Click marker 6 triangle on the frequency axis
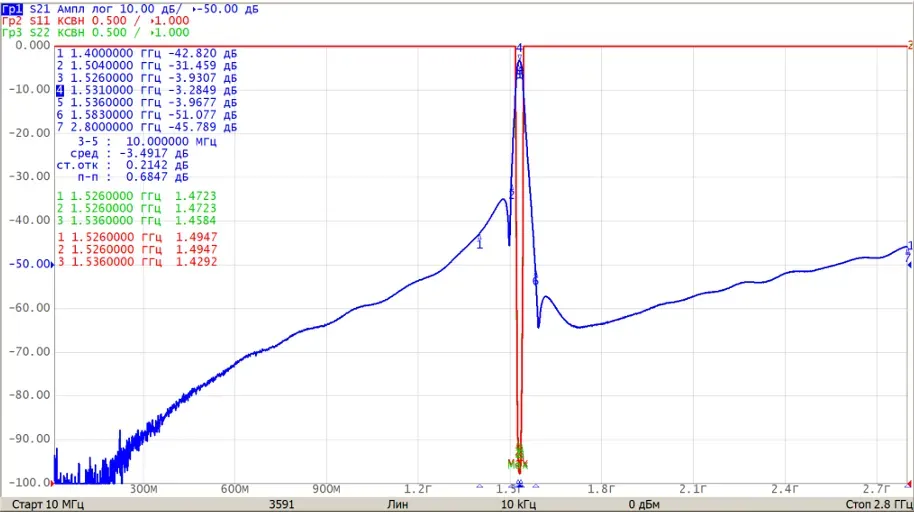914x512 pixels. point(535,485)
